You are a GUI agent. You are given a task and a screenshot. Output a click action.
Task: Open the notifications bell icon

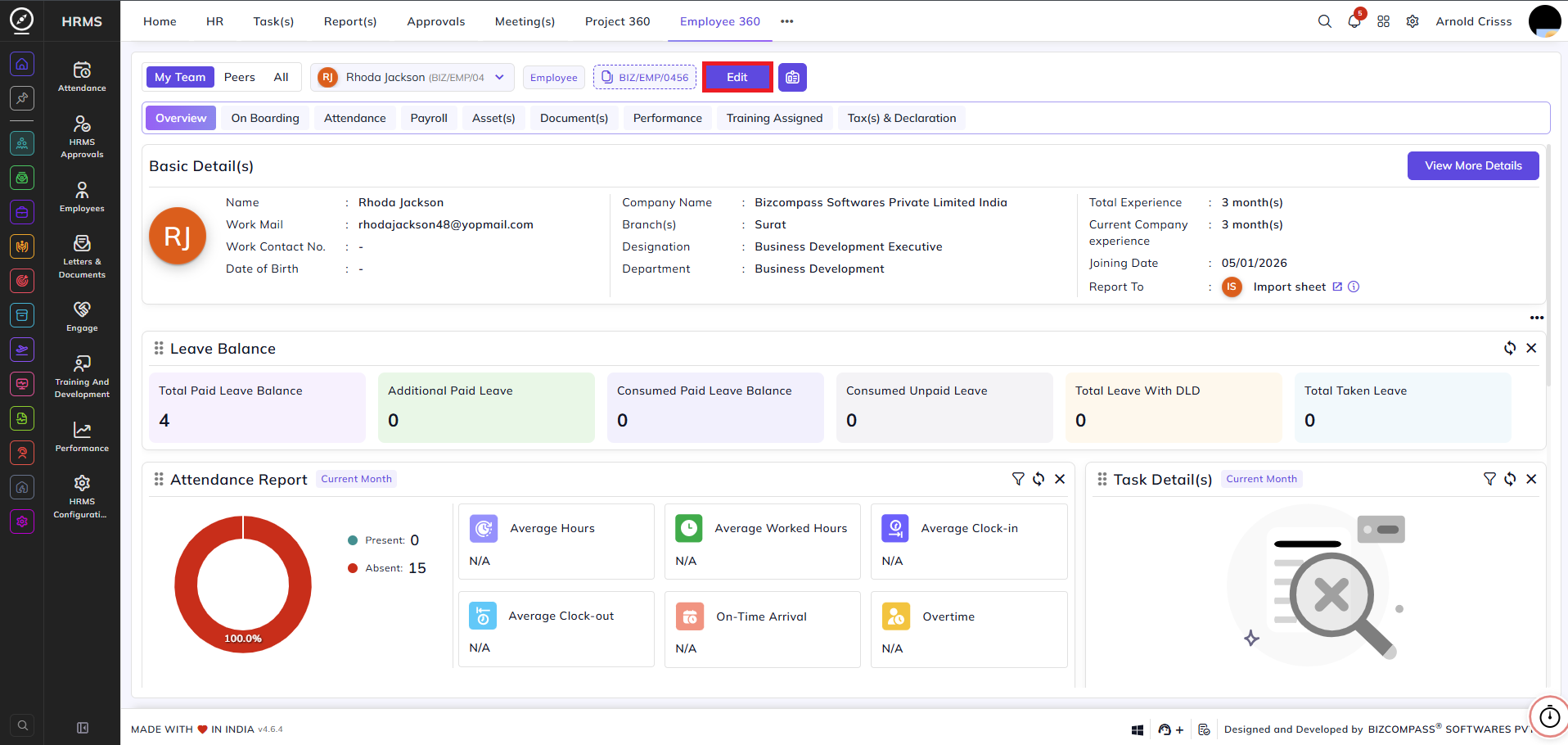(1354, 21)
